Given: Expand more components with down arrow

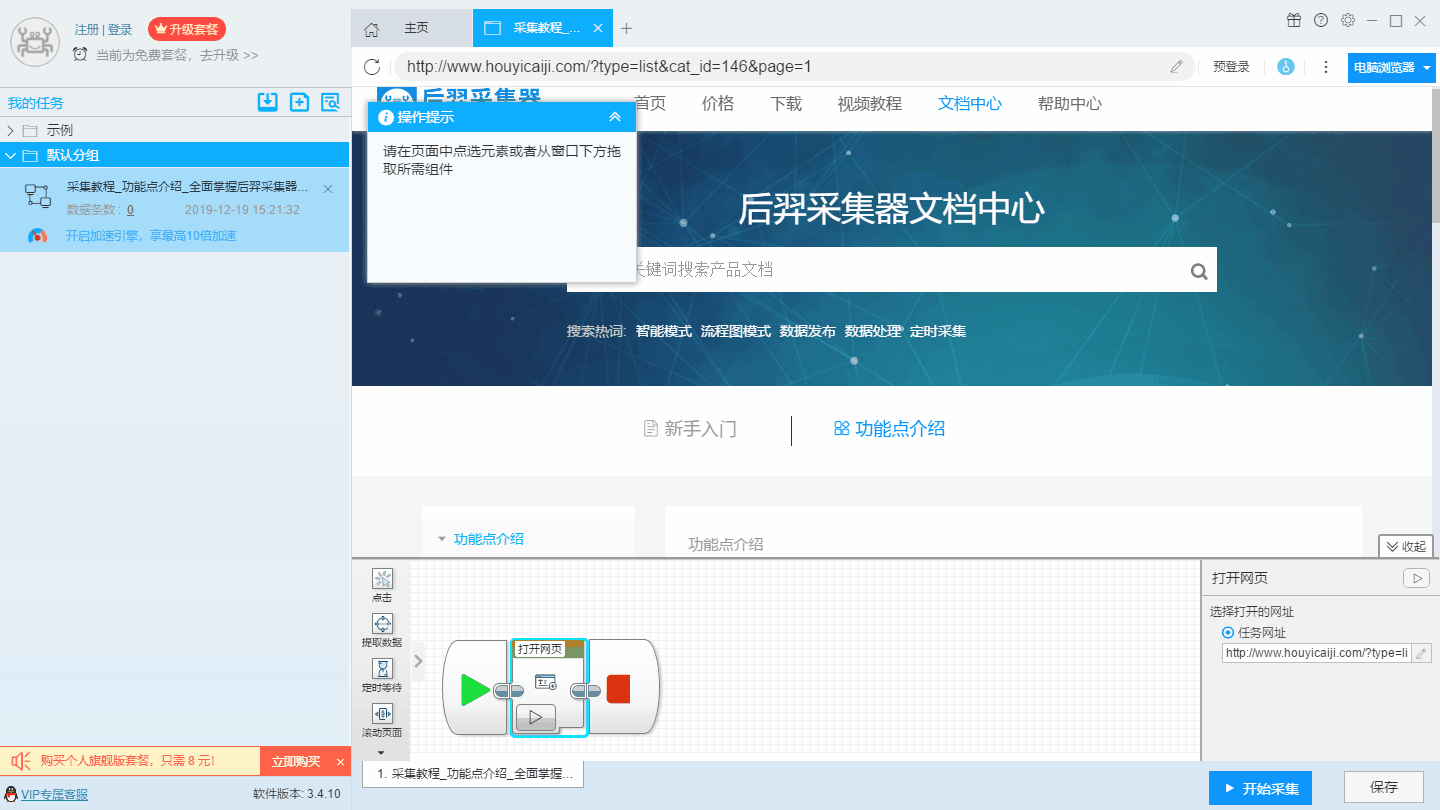Looking at the screenshot, I should 381,752.
